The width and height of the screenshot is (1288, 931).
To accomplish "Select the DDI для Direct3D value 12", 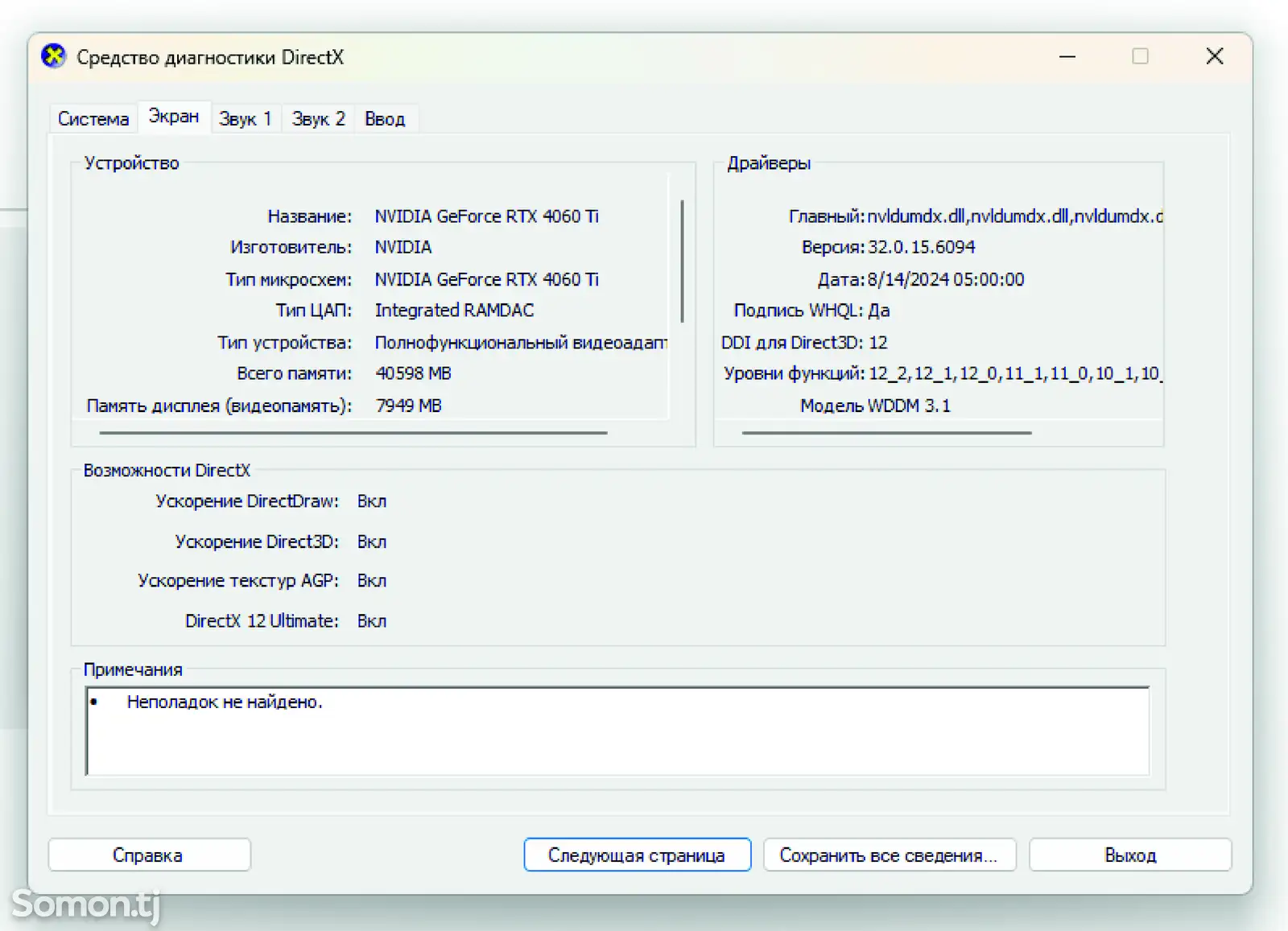I will tap(877, 343).
